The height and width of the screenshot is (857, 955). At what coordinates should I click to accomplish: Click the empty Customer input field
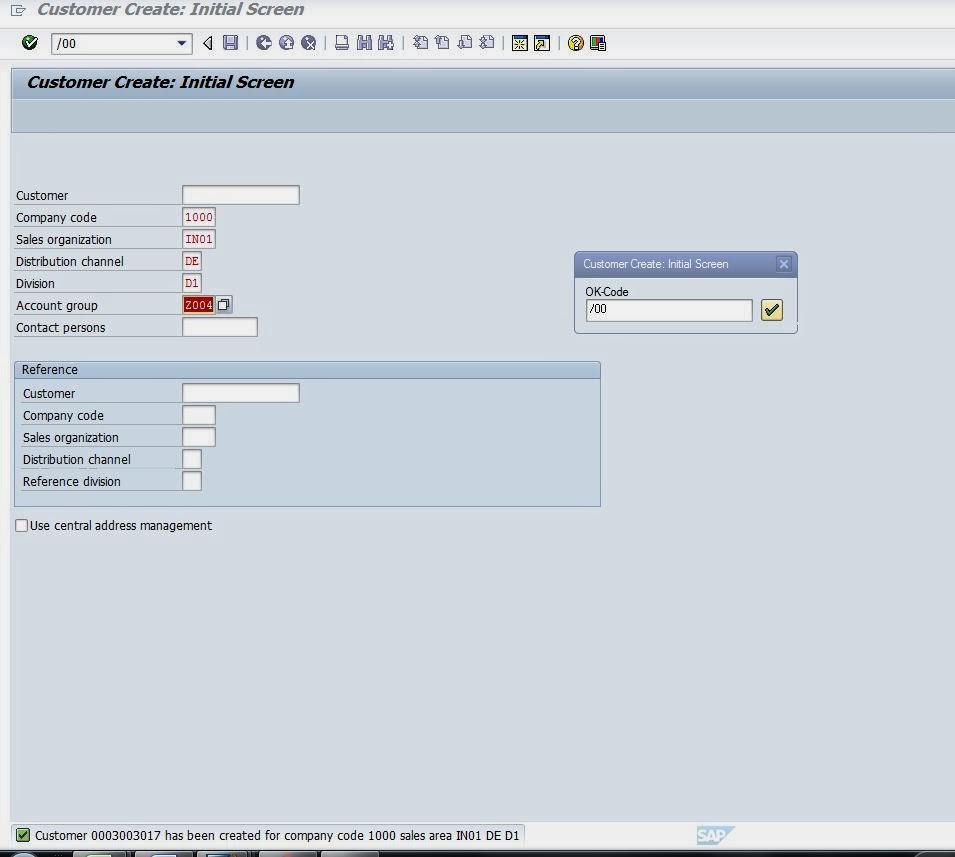coord(240,194)
